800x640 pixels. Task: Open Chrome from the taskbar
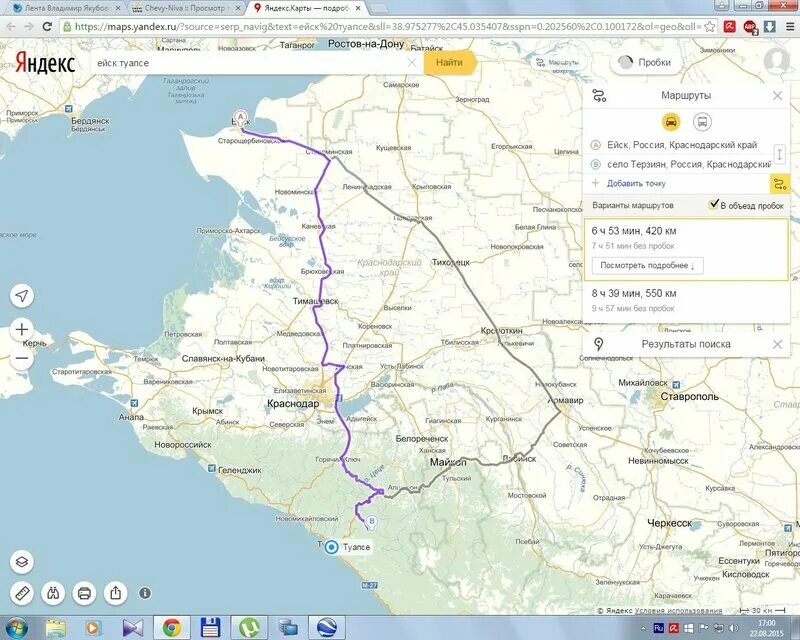172,627
